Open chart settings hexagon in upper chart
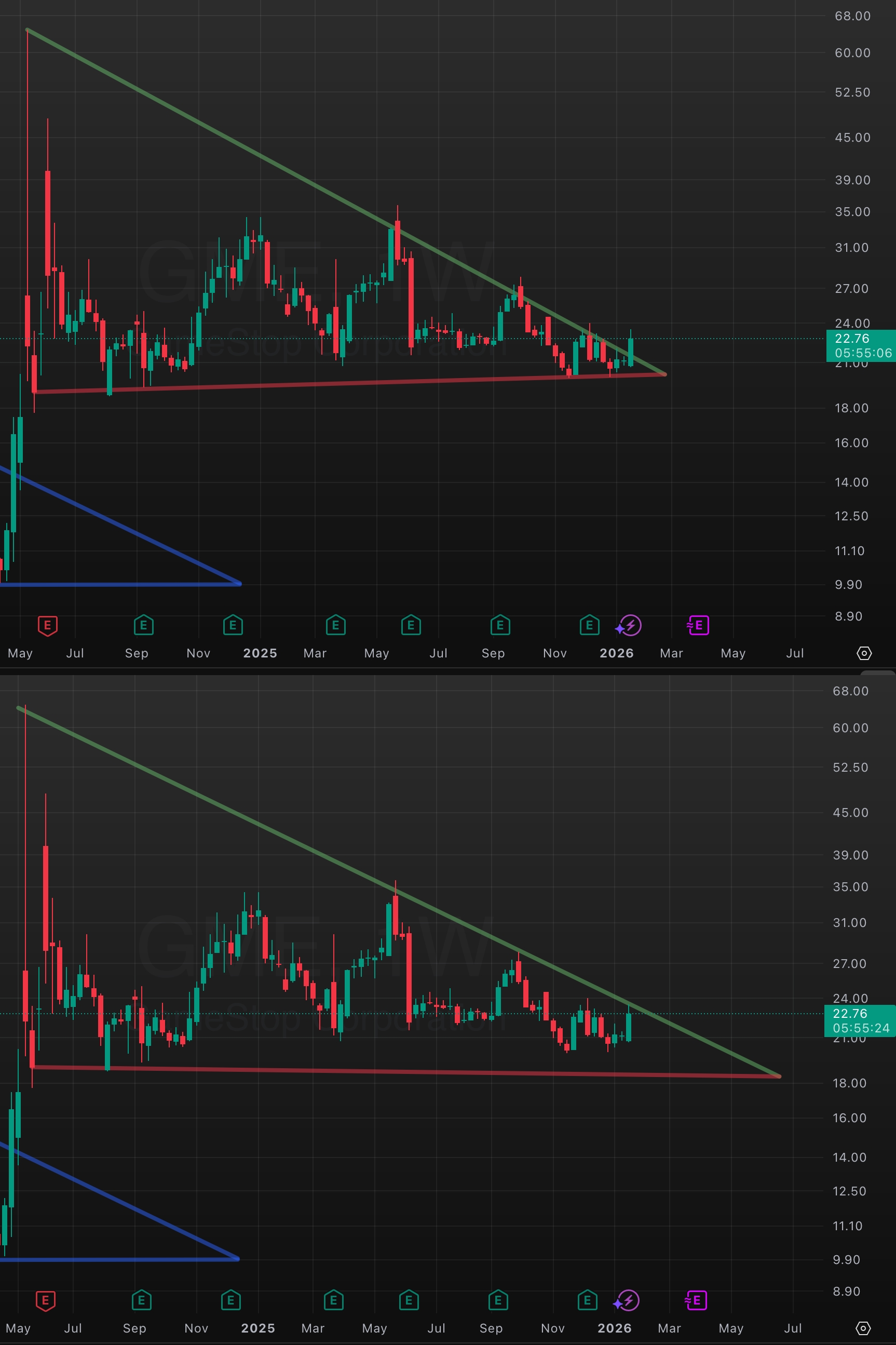 (864, 653)
